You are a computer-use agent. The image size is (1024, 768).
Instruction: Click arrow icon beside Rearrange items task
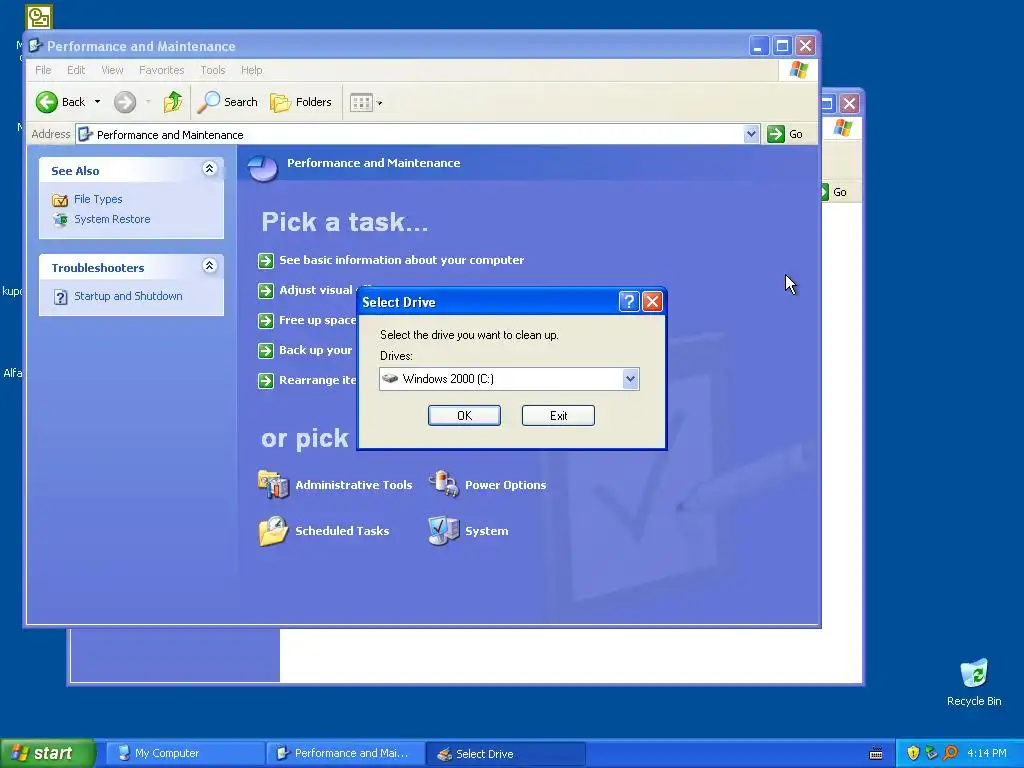pyautogui.click(x=266, y=381)
